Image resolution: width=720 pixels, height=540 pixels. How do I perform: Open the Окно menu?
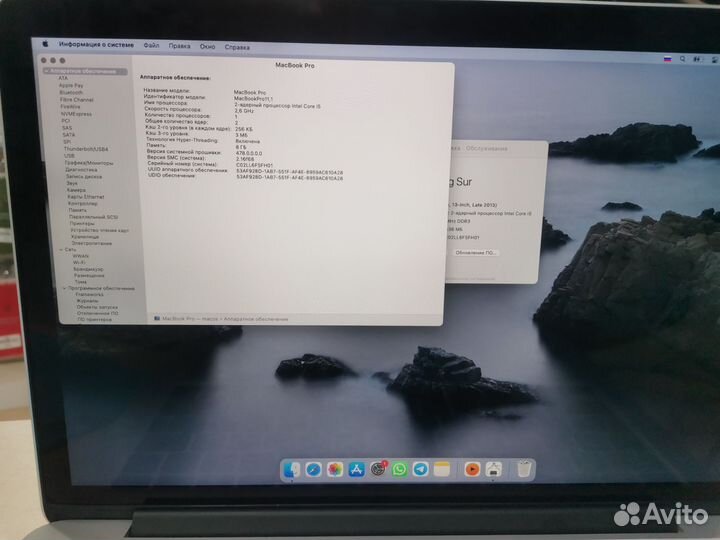pyautogui.click(x=208, y=46)
